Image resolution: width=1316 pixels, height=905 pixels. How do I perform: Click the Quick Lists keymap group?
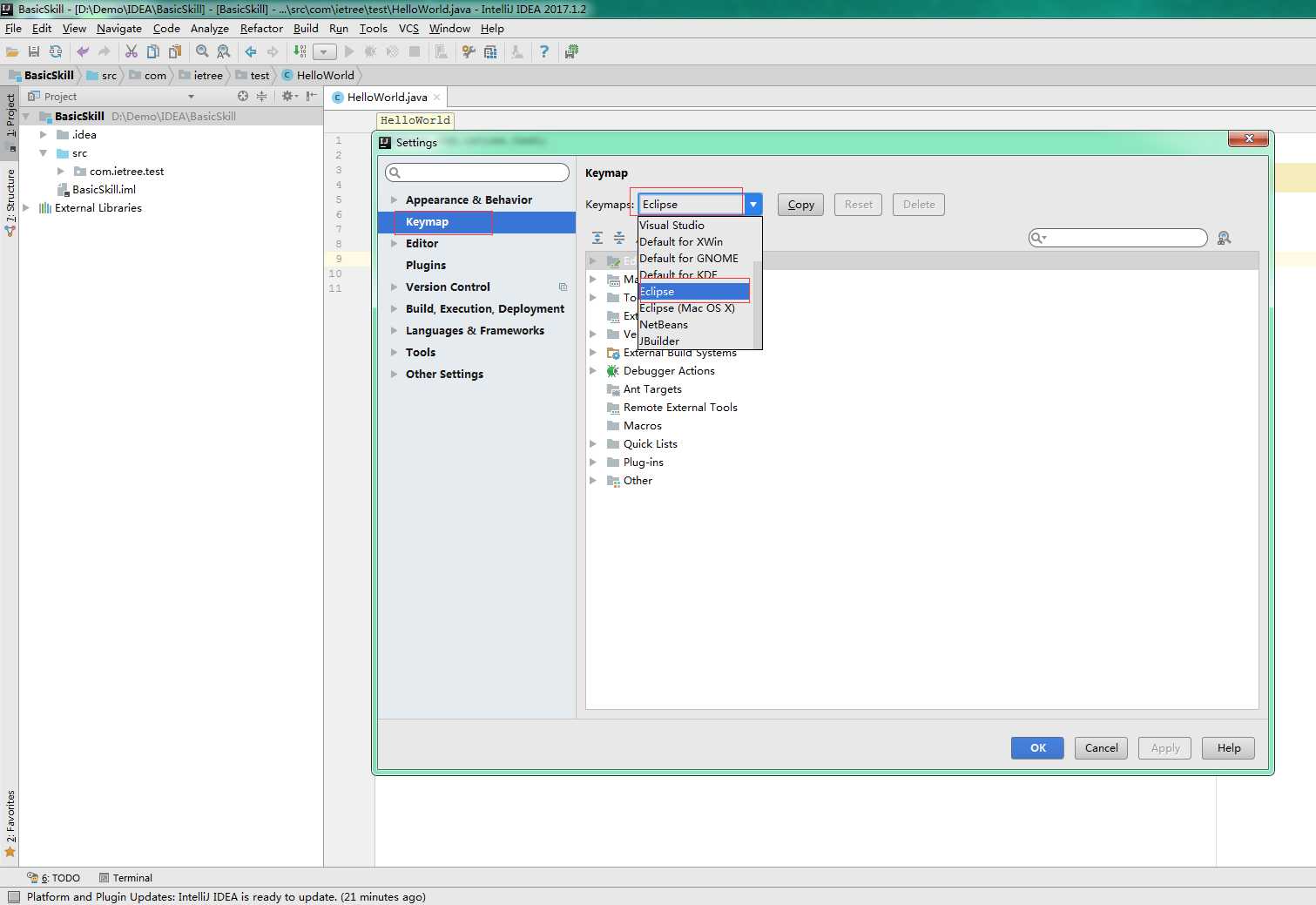[650, 444]
